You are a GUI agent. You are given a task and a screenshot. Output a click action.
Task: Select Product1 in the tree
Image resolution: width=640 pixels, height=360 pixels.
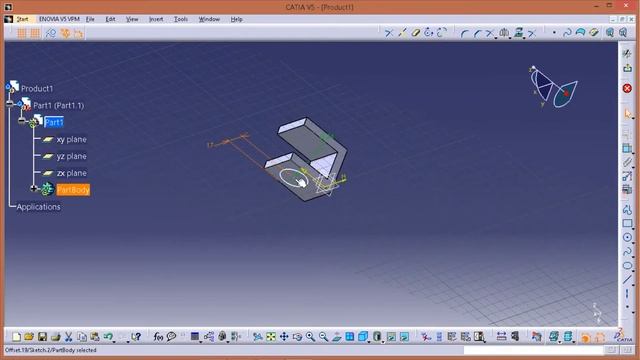tap(37, 89)
